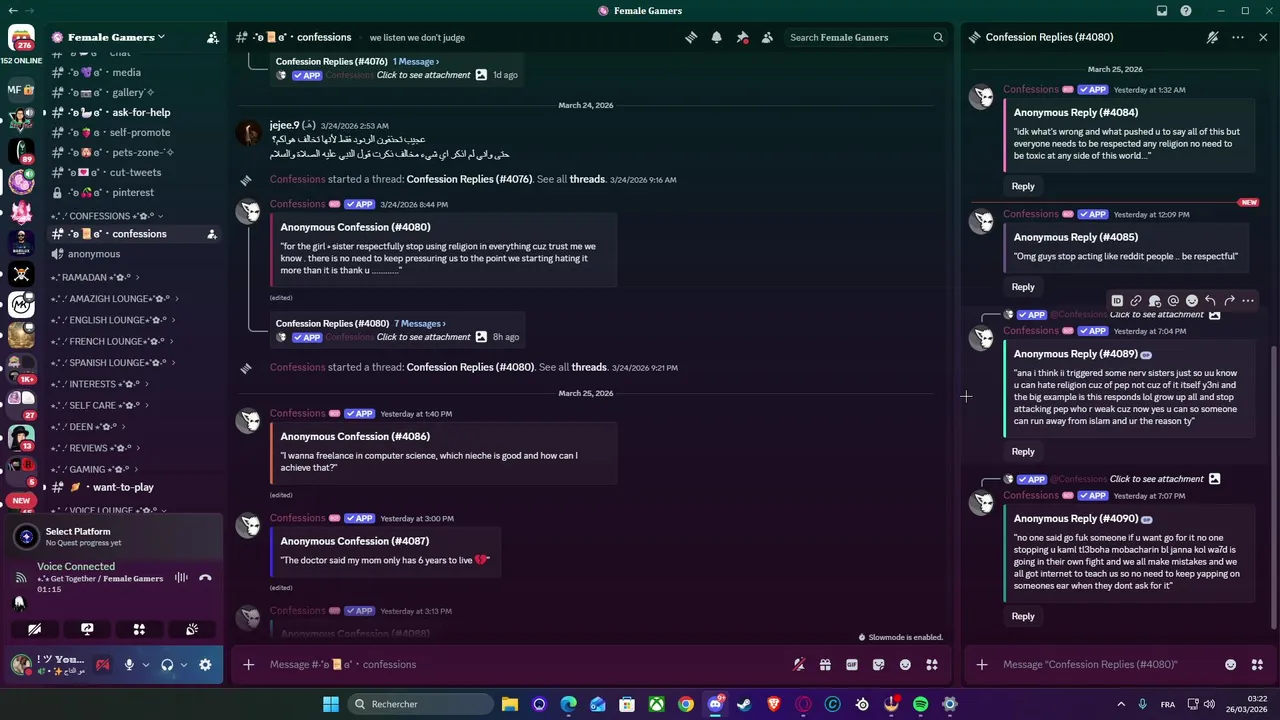Screen dimensions: 1280x720
Task: Toggle headphone deafen in user panel
Action: coord(167,664)
